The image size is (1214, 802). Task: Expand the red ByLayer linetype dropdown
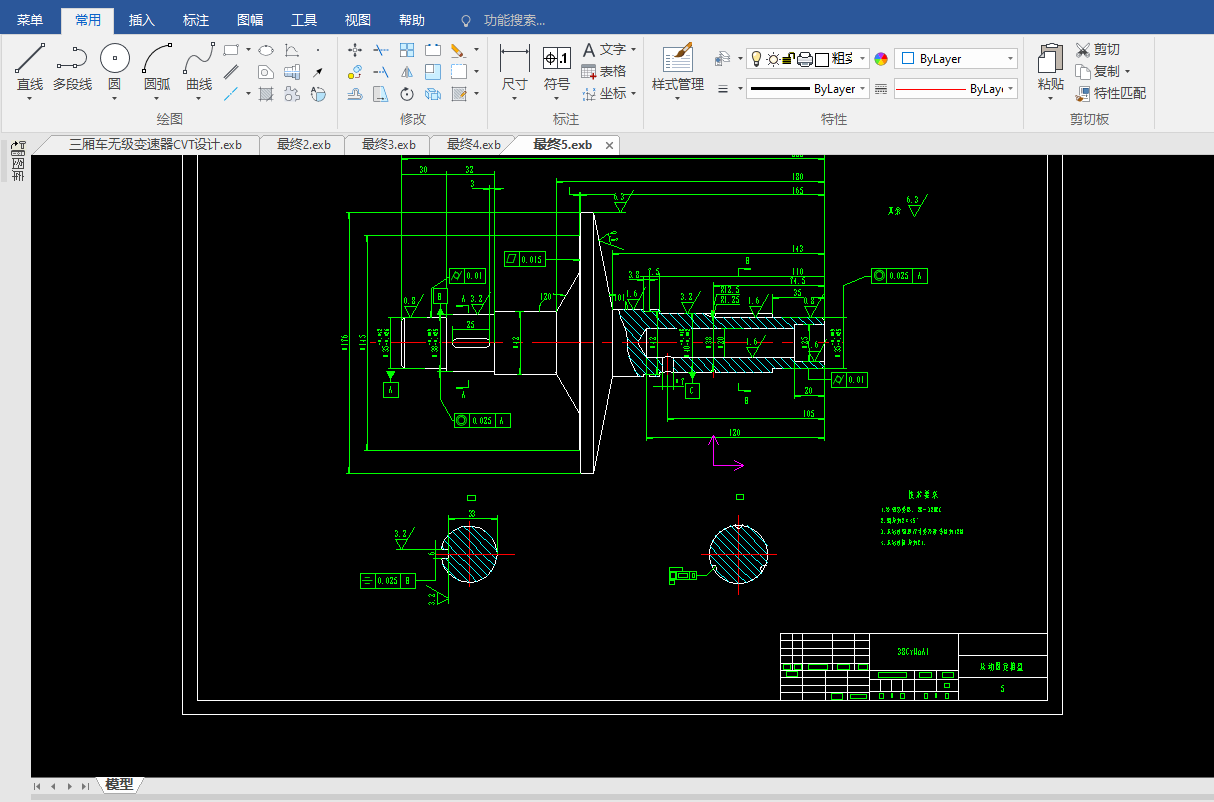(956, 89)
